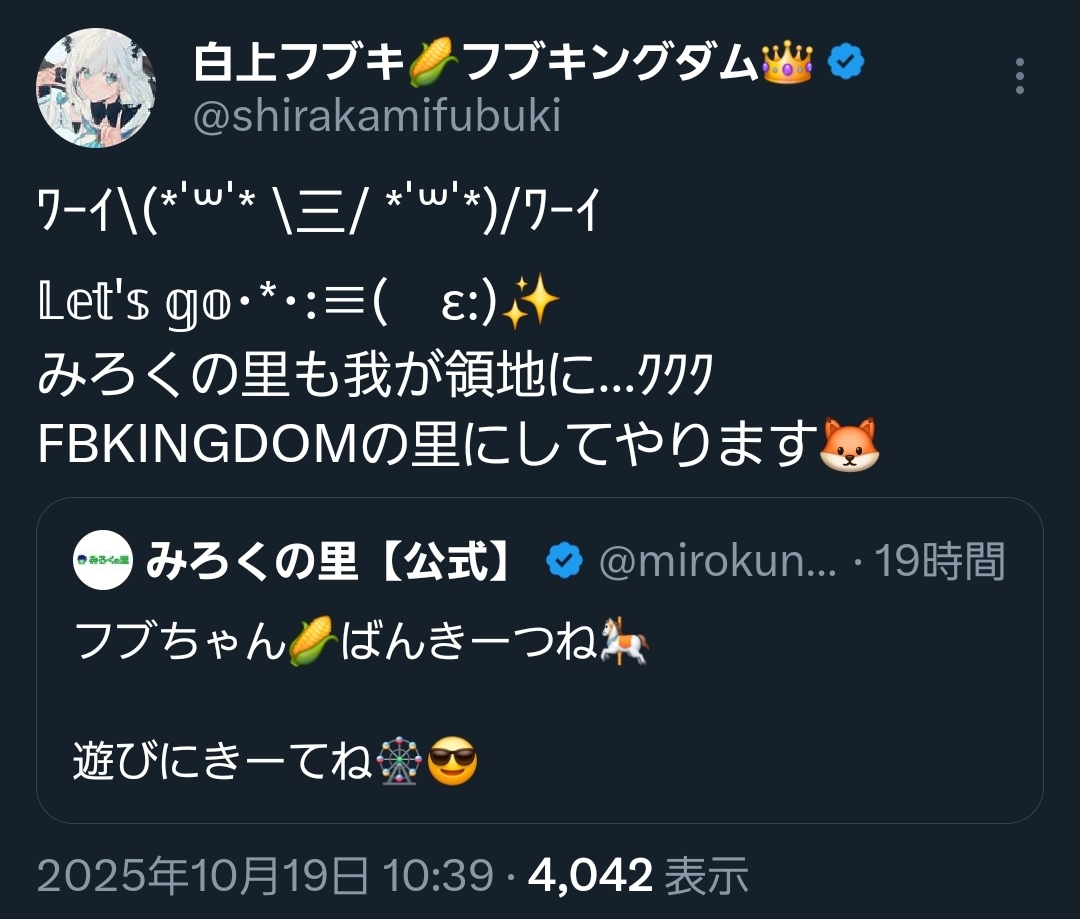The width and height of the screenshot is (1080, 919).
Task: Open Shirakami Fubuki's profile avatar
Action: (96, 88)
